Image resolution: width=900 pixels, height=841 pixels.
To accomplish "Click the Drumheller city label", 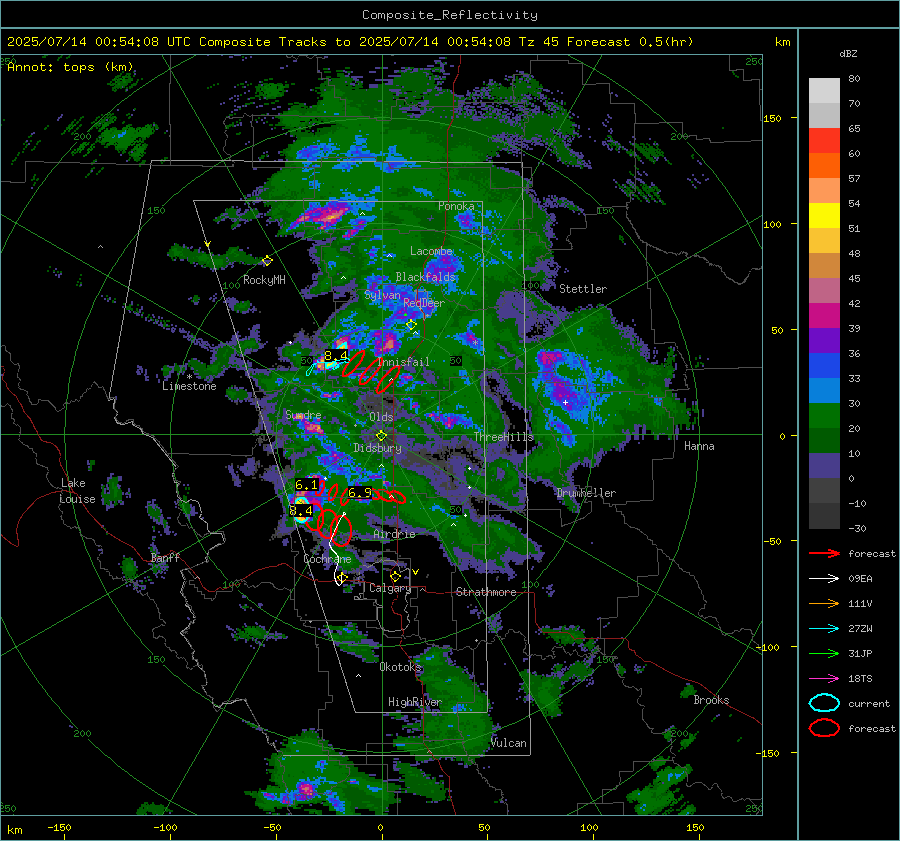I will pyautogui.click(x=586, y=493).
